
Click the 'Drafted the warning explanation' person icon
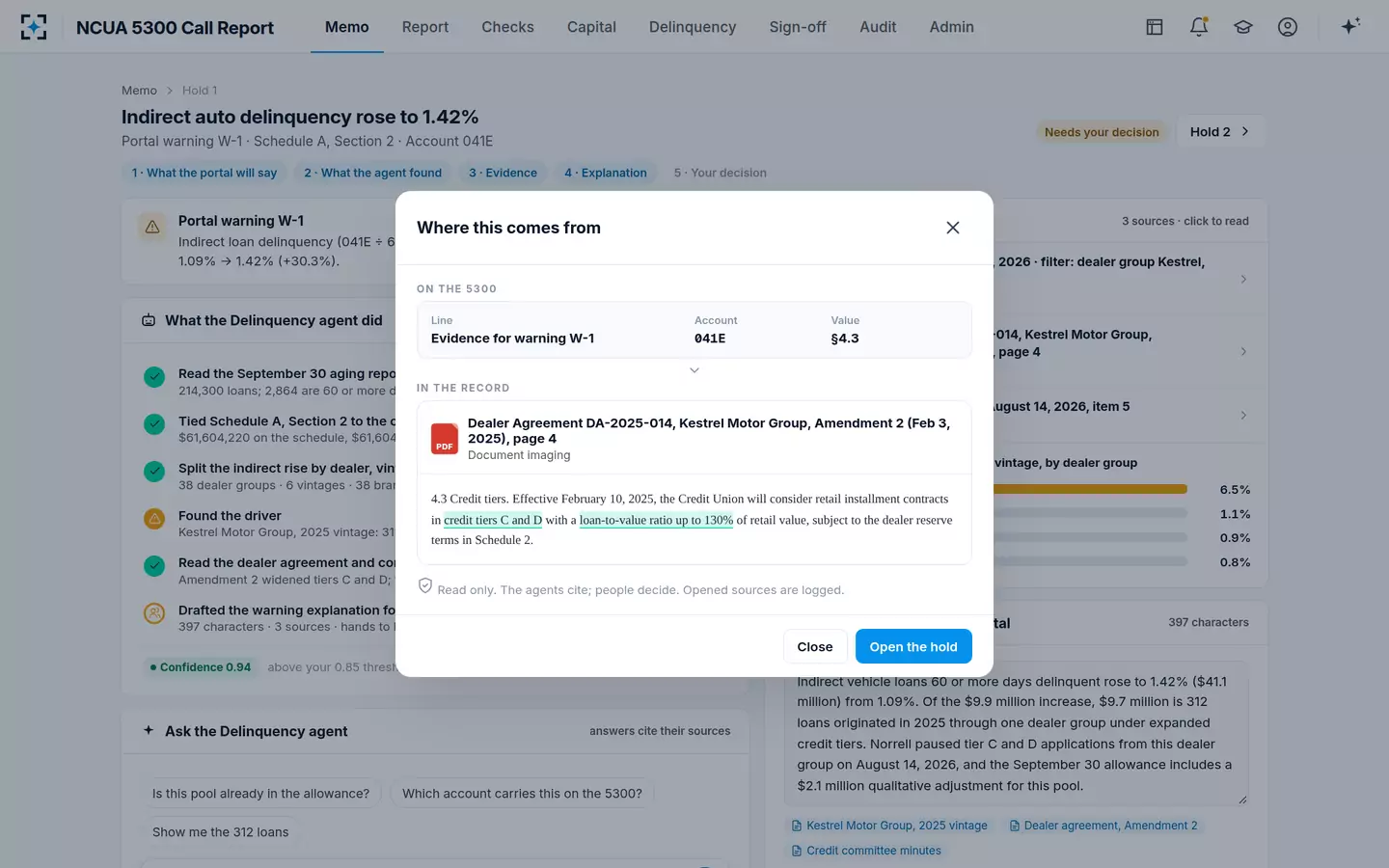154,613
